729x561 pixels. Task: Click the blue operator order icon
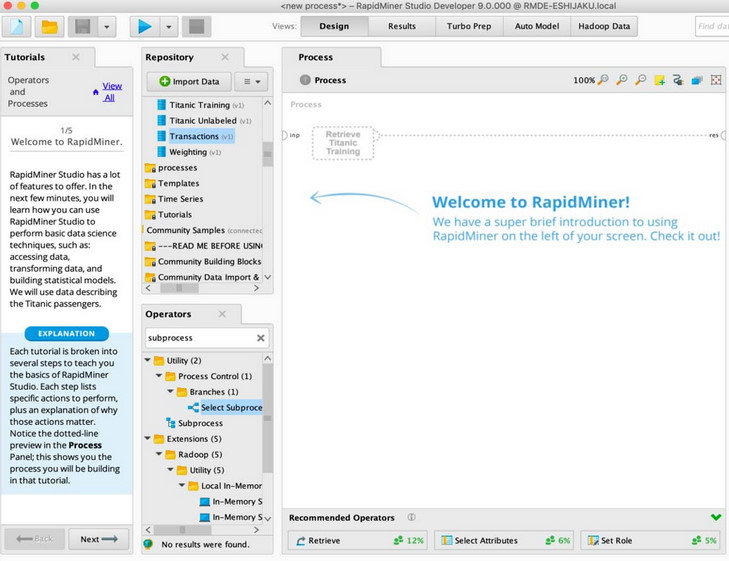tap(696, 80)
